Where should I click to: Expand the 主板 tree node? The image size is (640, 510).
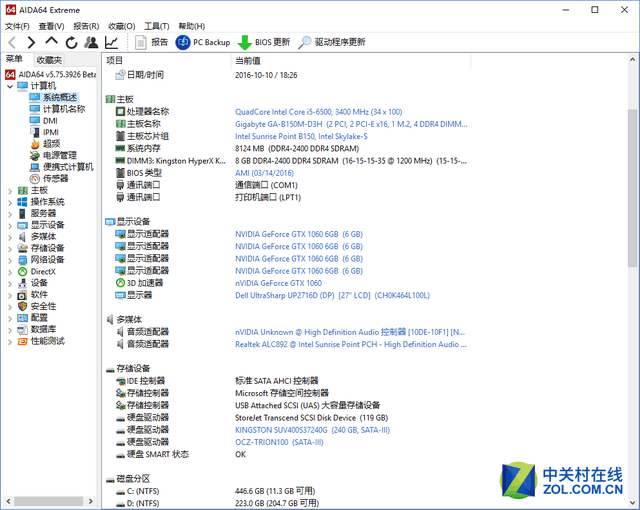(10, 190)
